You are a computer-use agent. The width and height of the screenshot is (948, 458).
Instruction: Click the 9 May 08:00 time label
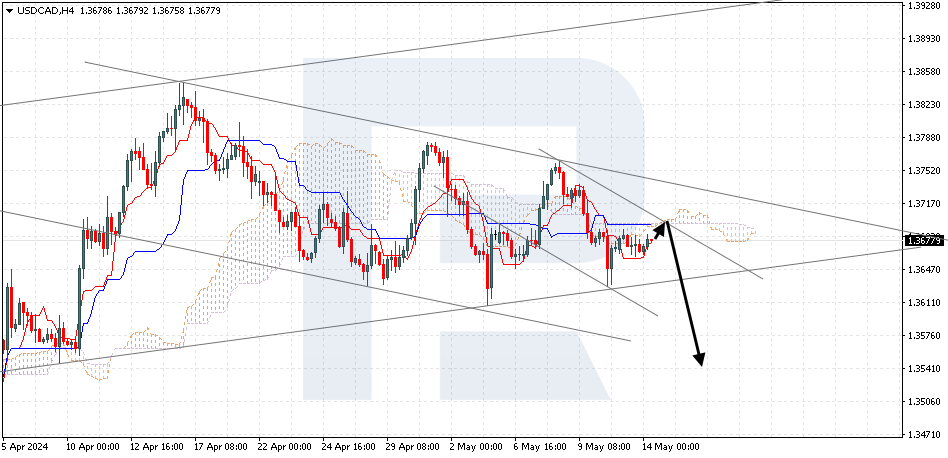point(605,448)
